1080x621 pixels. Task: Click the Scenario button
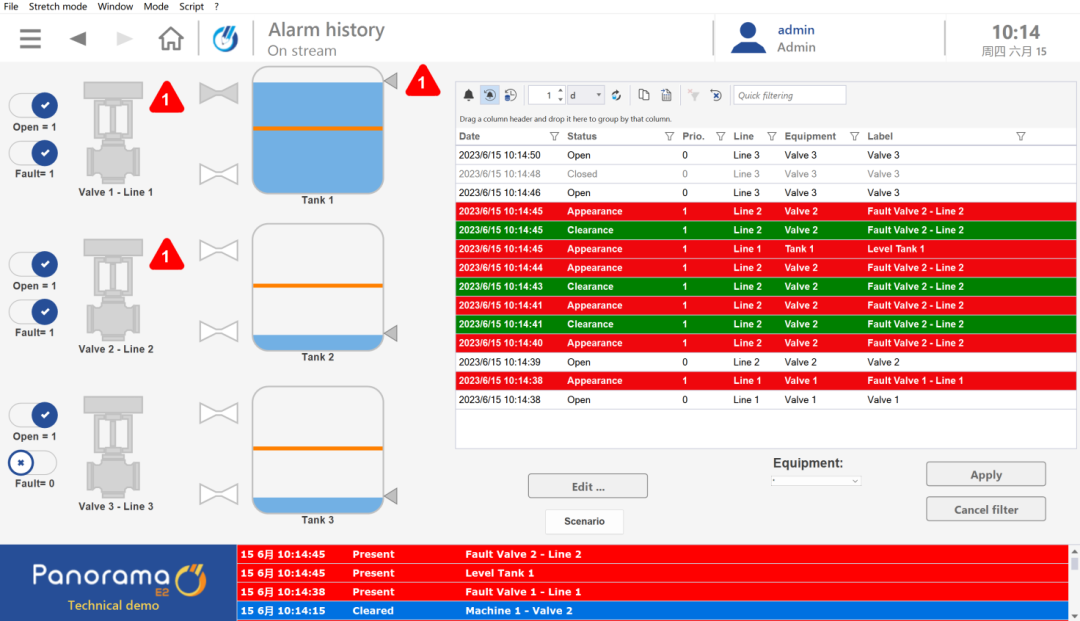click(x=584, y=521)
